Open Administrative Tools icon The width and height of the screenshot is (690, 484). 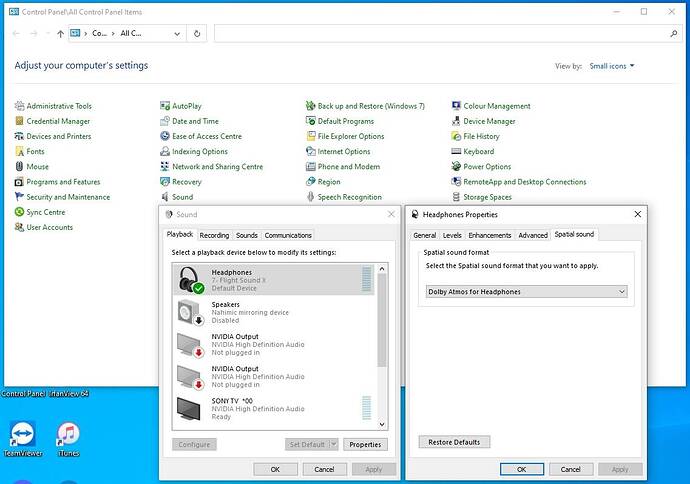click(x=19, y=106)
